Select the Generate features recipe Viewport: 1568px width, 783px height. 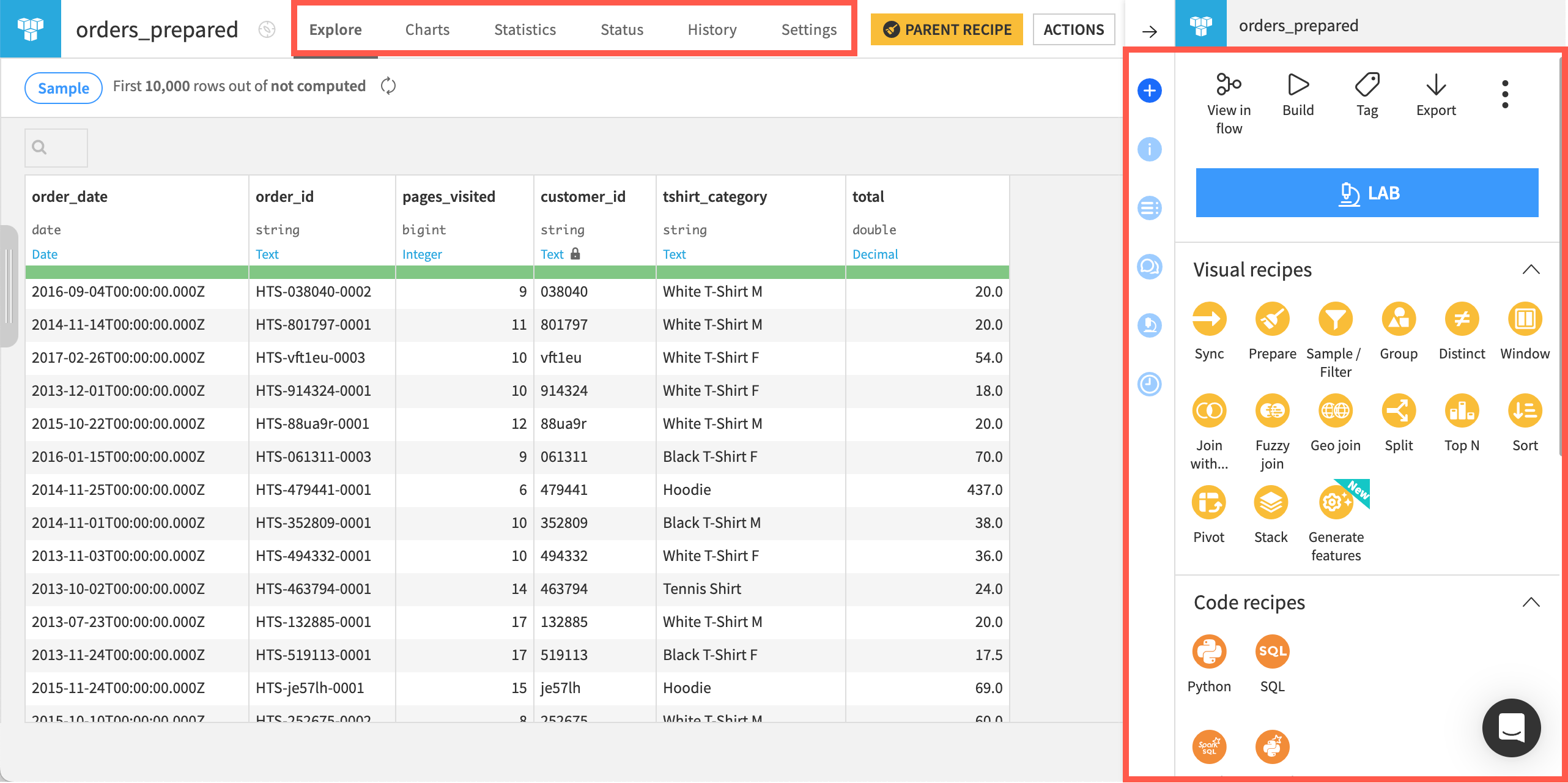[1336, 502]
